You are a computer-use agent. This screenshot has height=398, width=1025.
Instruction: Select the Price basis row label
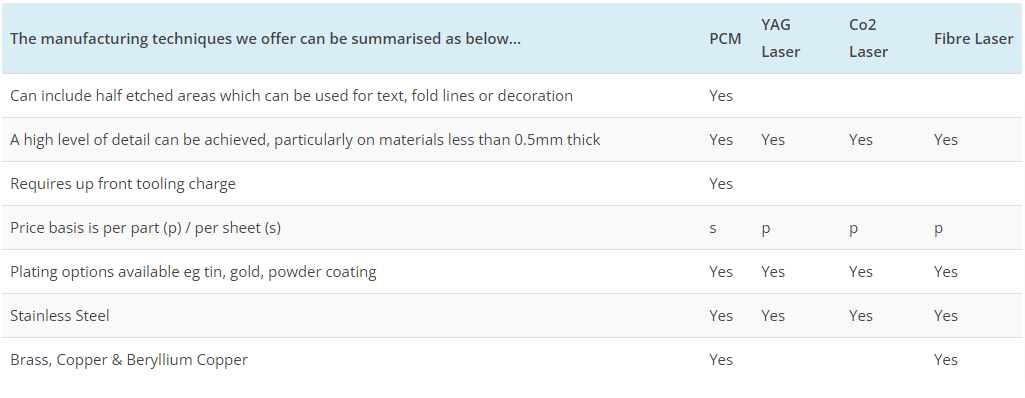[146, 228]
